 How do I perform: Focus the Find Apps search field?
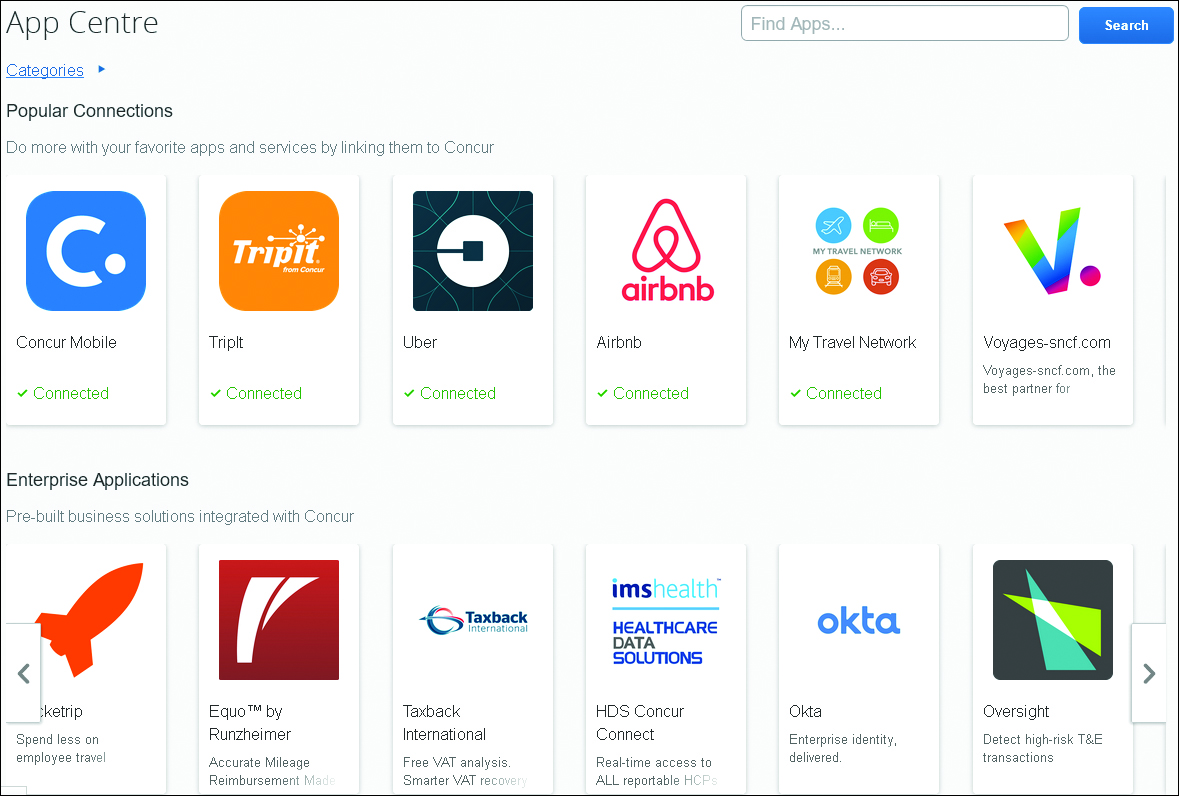coord(905,23)
